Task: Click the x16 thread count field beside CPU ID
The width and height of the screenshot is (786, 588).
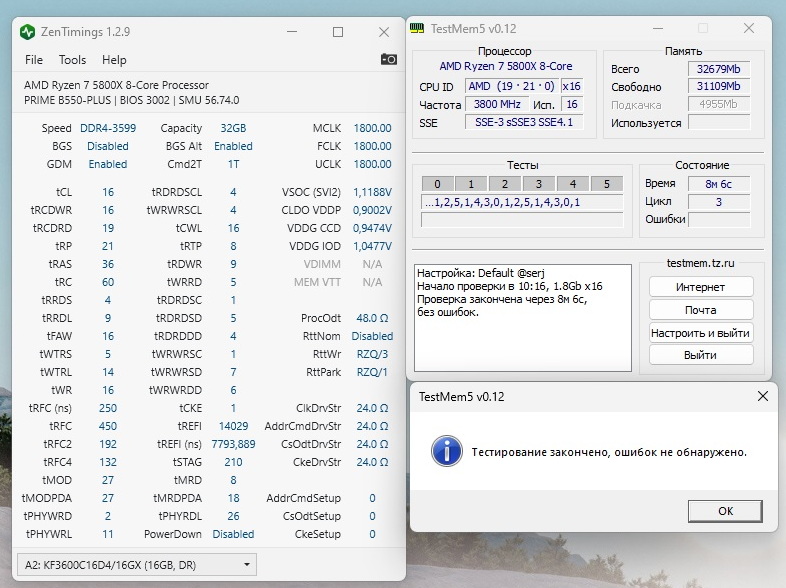Action: pos(571,86)
